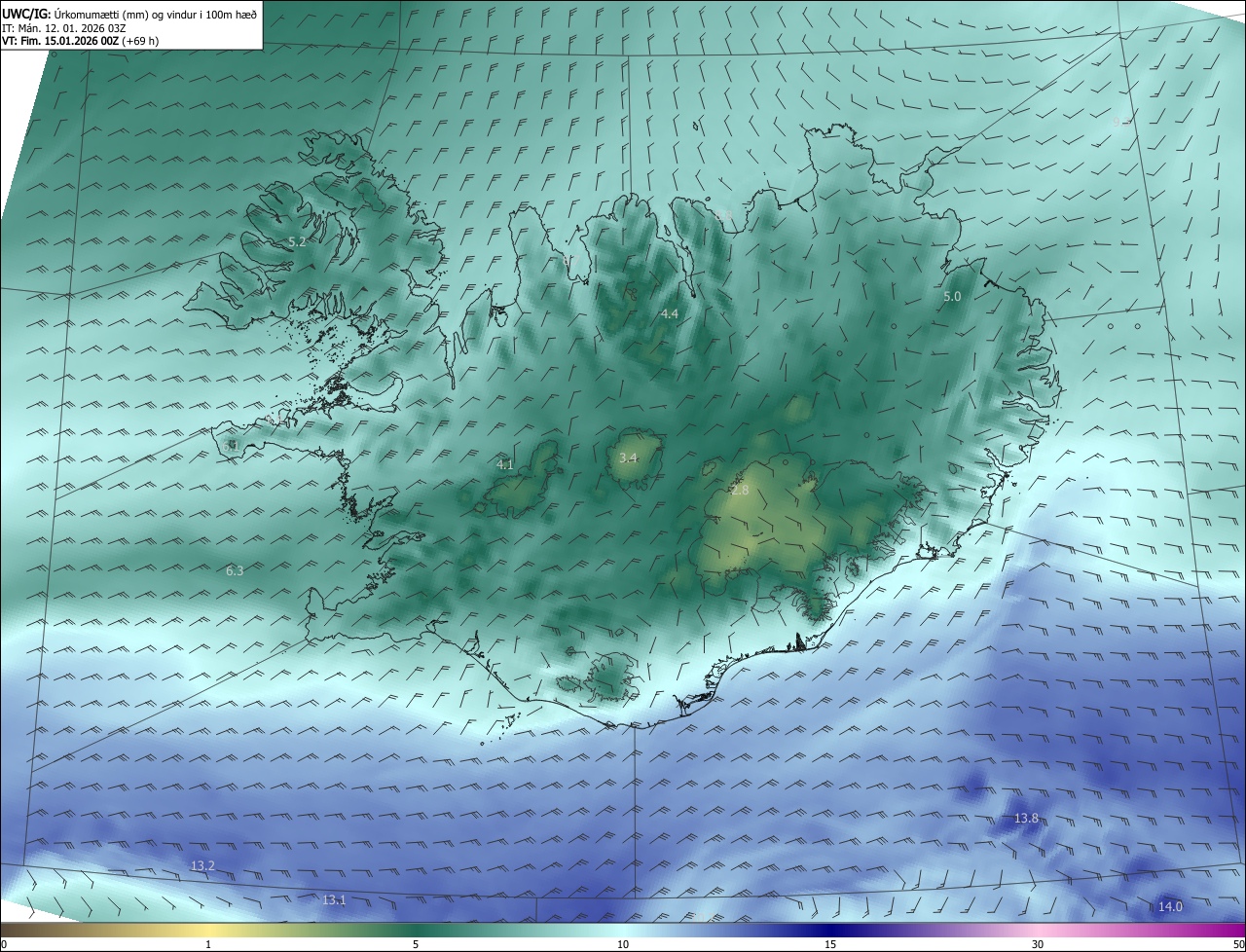Click the valid time 'Fim. 15.01.2026 00Z (+69 h)'
Image resolution: width=1246 pixels, height=952 pixels.
pyautogui.click(x=89, y=41)
